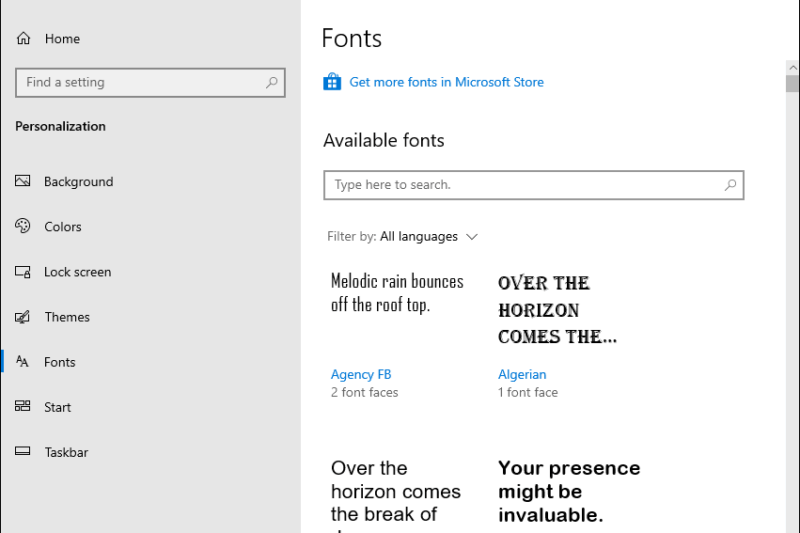Focus the Type here to search box
Image resolution: width=800 pixels, height=533 pixels.
point(534,185)
